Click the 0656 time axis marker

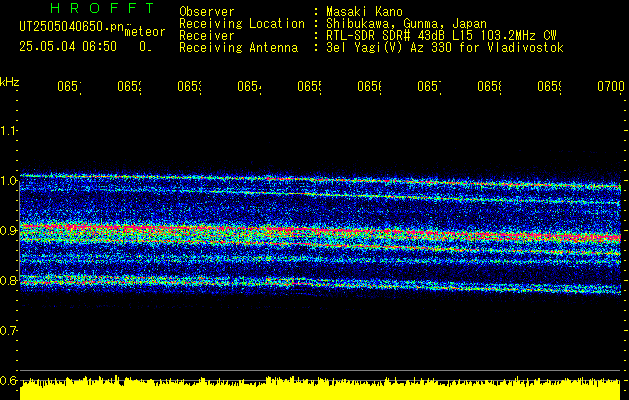coord(369,87)
